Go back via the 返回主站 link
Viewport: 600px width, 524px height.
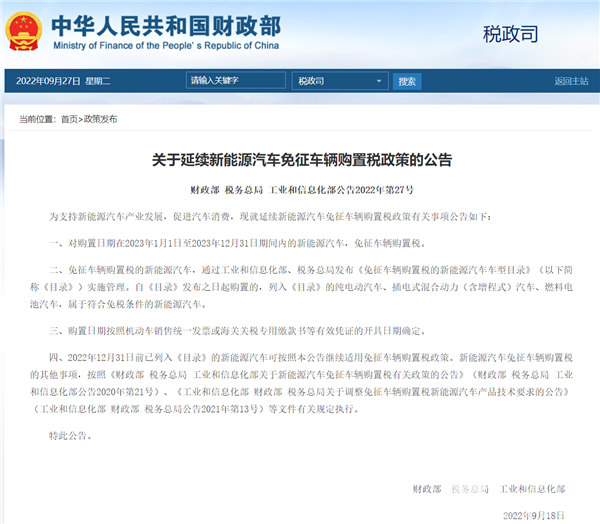tap(571, 81)
